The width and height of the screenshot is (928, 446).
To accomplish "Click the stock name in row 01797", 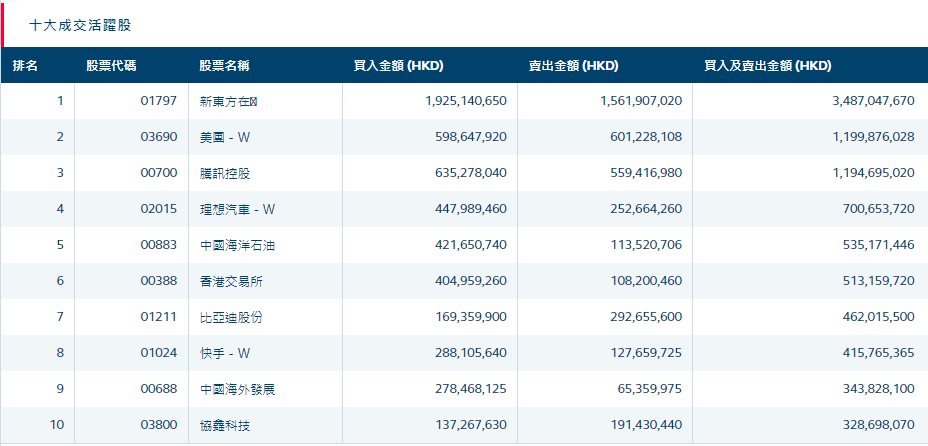I will point(230,101).
